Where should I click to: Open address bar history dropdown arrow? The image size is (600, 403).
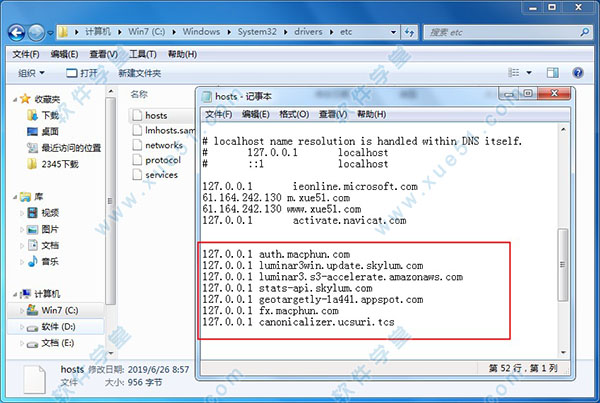click(393, 33)
